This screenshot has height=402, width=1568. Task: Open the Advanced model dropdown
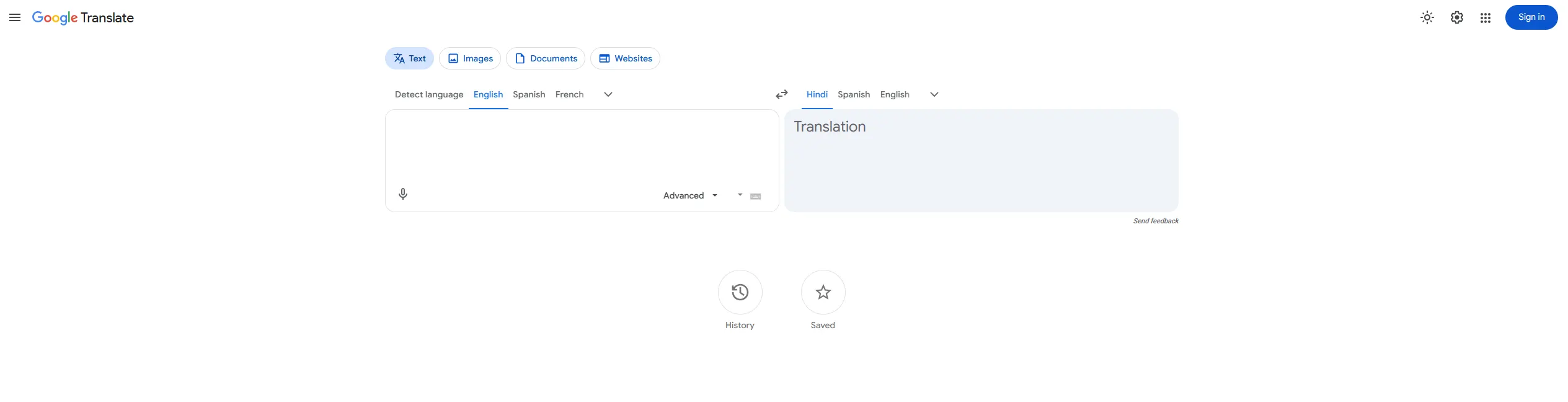pyautogui.click(x=691, y=195)
